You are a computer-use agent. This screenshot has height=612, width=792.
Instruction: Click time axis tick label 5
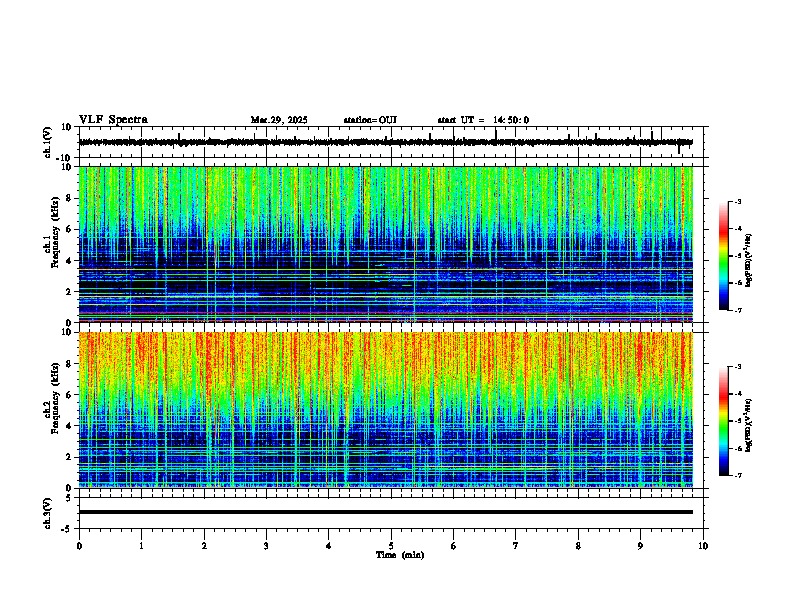(391, 546)
